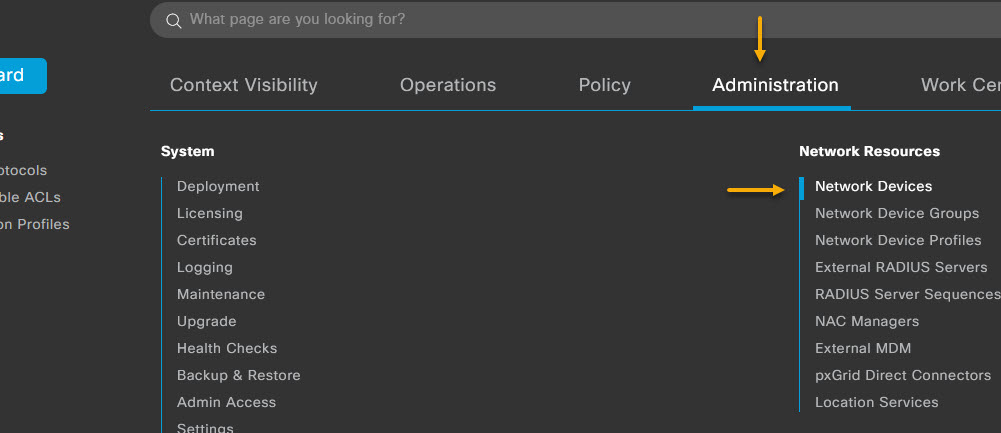The width and height of the screenshot is (1001, 433).
Task: Select the Administration tab
Action: coord(775,85)
